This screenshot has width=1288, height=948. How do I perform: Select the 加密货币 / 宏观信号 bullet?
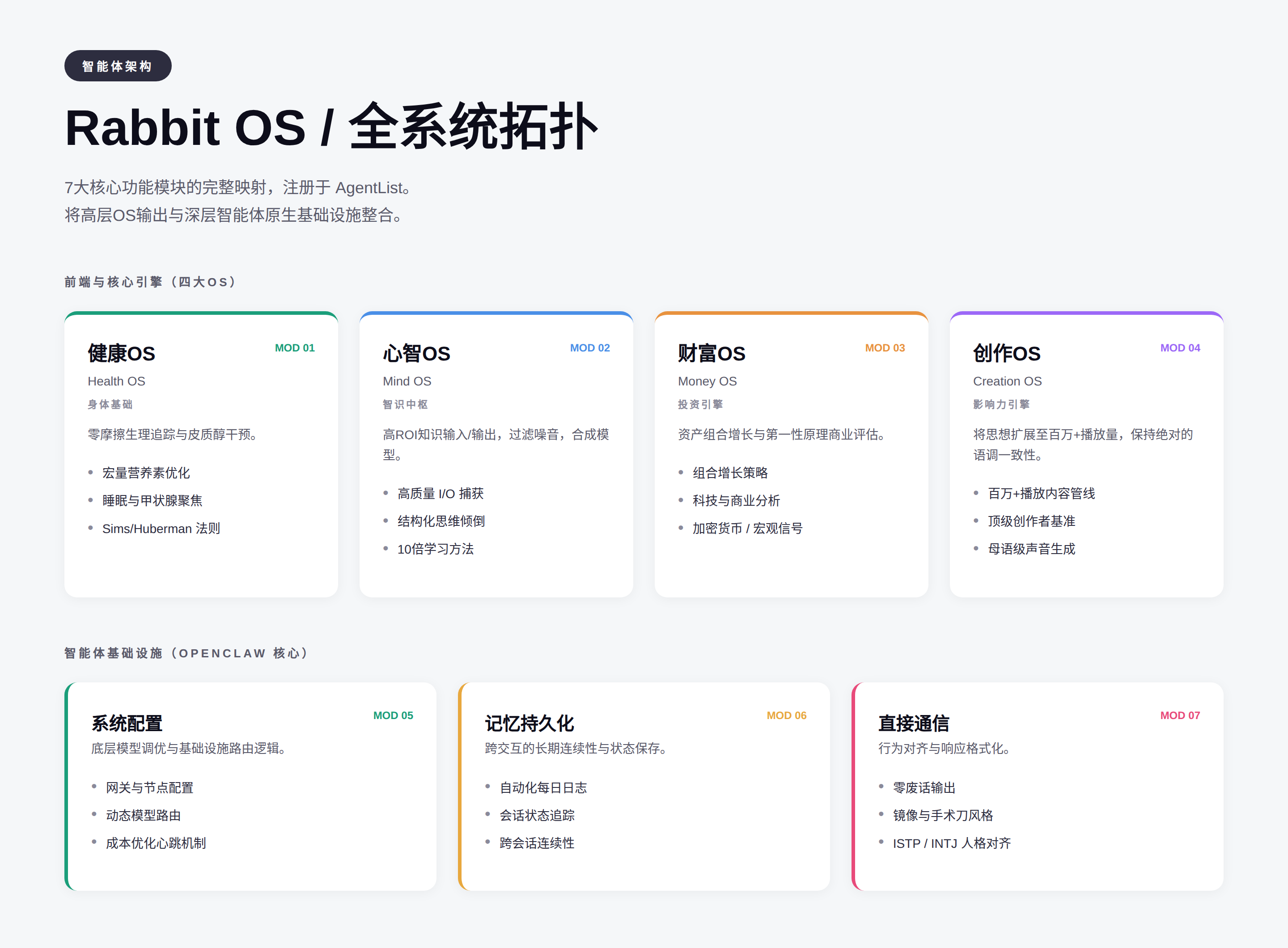point(747,529)
